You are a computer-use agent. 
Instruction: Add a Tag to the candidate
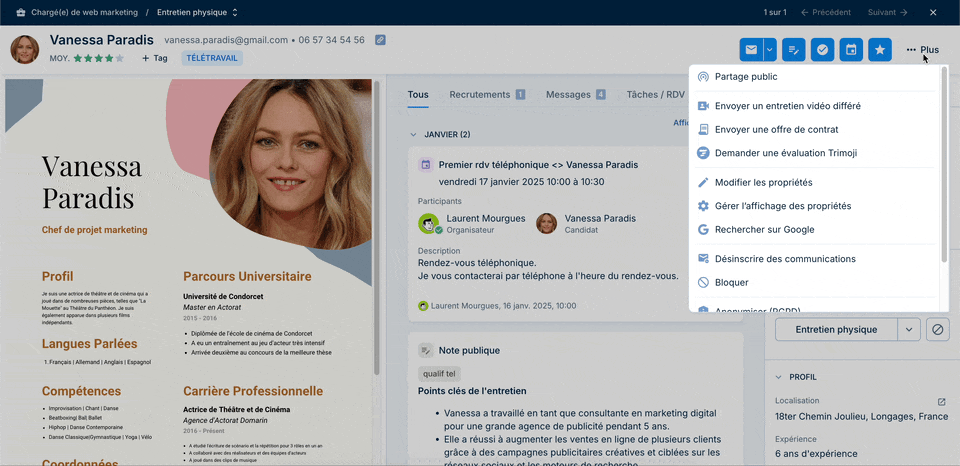point(155,58)
